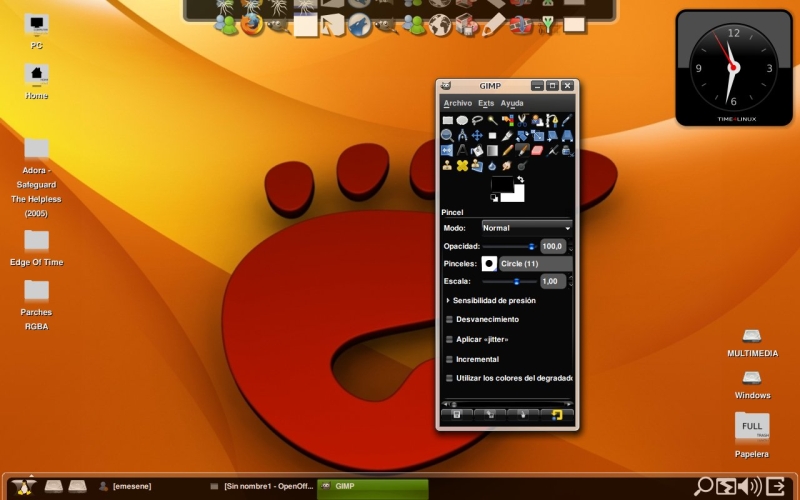Select the Ink tool
Viewport: 800px width, 500px height.
(x=566, y=151)
